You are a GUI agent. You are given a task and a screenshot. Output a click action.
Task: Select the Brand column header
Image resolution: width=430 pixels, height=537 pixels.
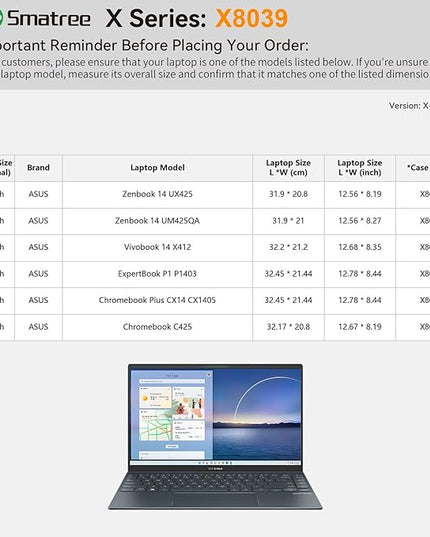click(38, 167)
